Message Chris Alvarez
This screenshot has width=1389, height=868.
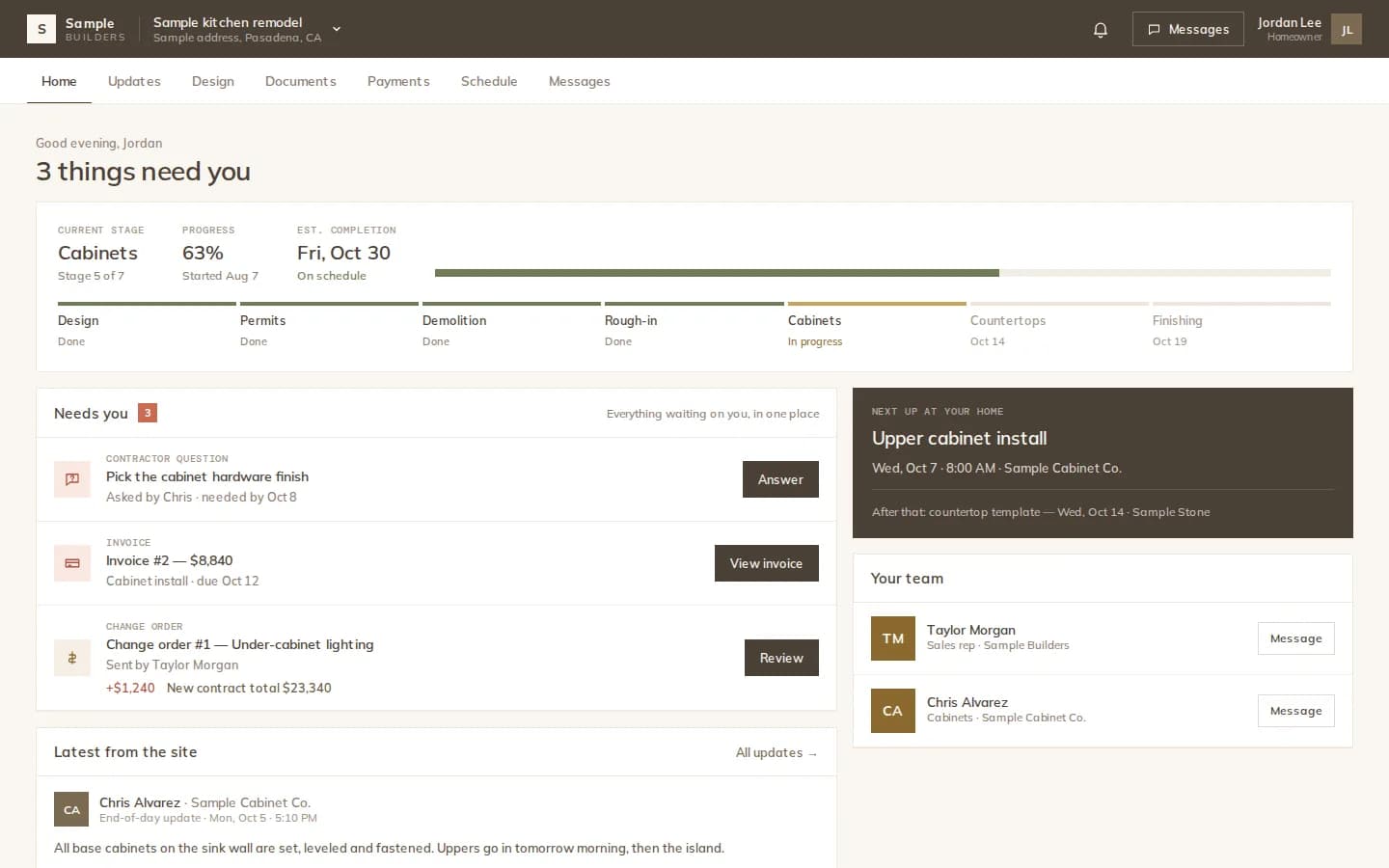click(1296, 711)
